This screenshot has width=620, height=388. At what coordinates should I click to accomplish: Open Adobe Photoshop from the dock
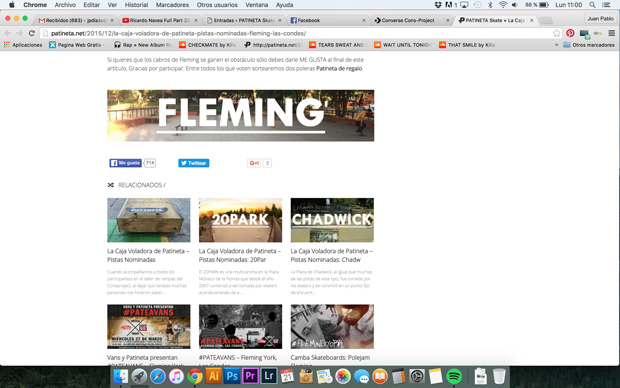pos(232,376)
